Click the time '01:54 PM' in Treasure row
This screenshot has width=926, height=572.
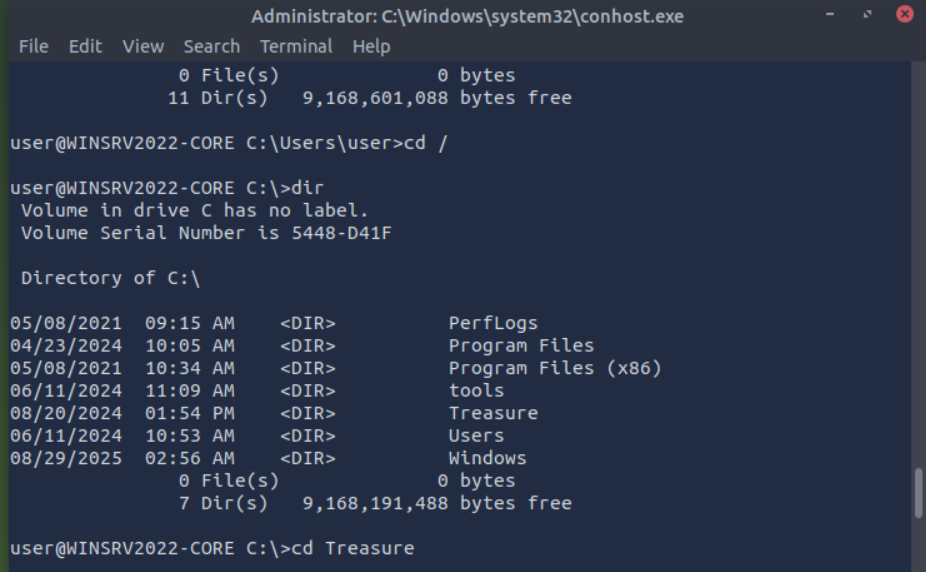(x=190, y=413)
